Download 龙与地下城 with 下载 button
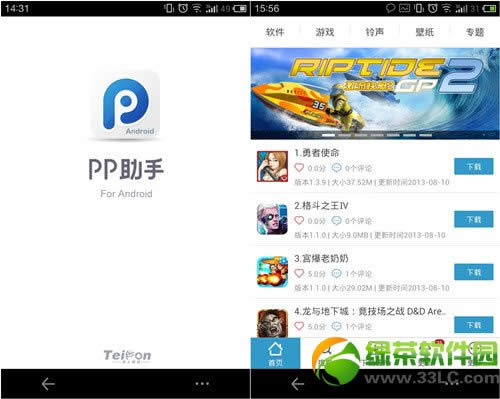 [x=474, y=325]
